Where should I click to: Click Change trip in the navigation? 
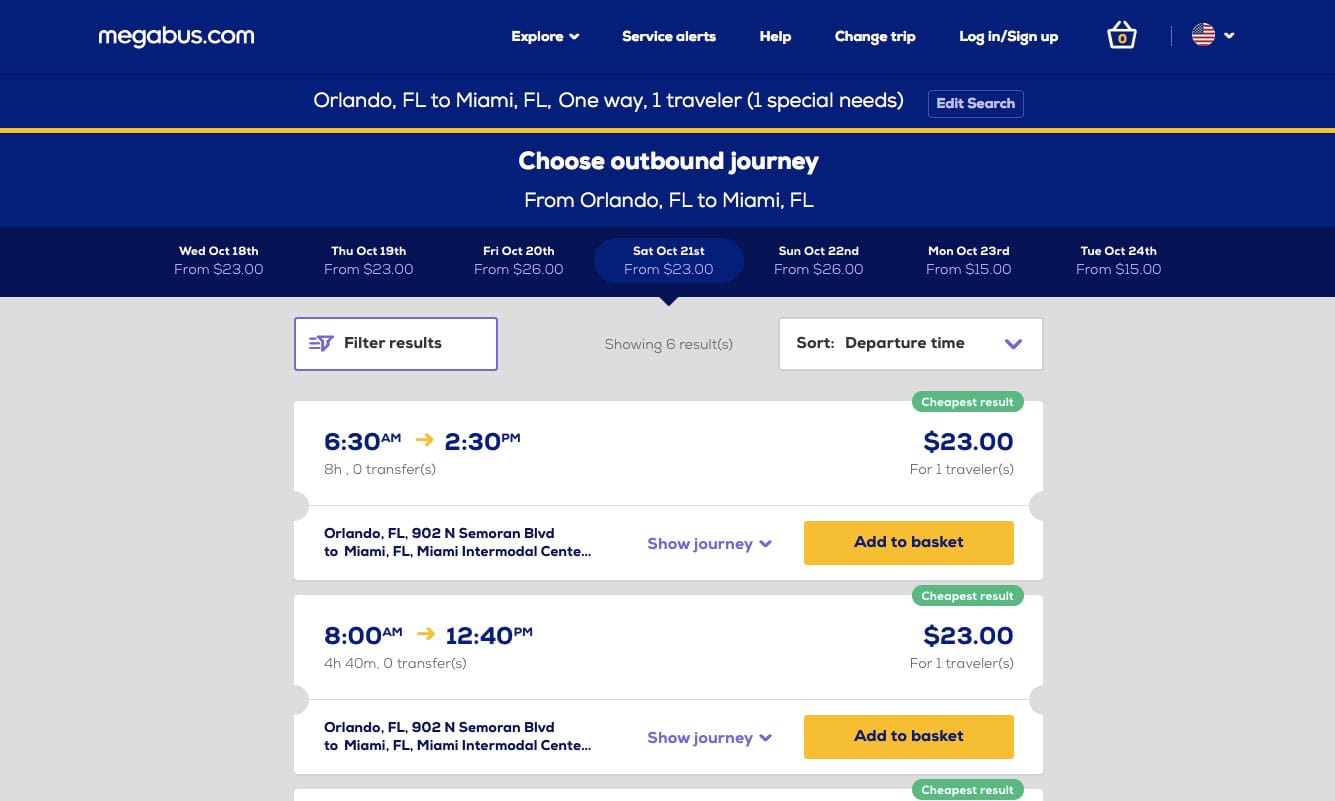[x=874, y=36]
